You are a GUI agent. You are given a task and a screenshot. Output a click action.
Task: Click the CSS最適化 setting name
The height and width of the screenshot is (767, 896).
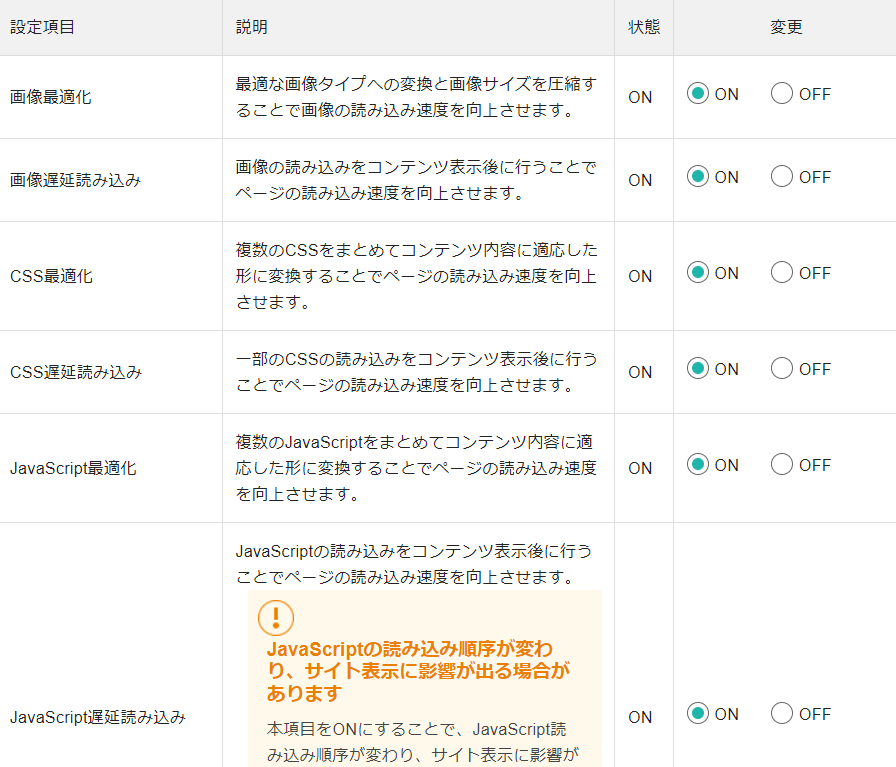tap(51, 276)
